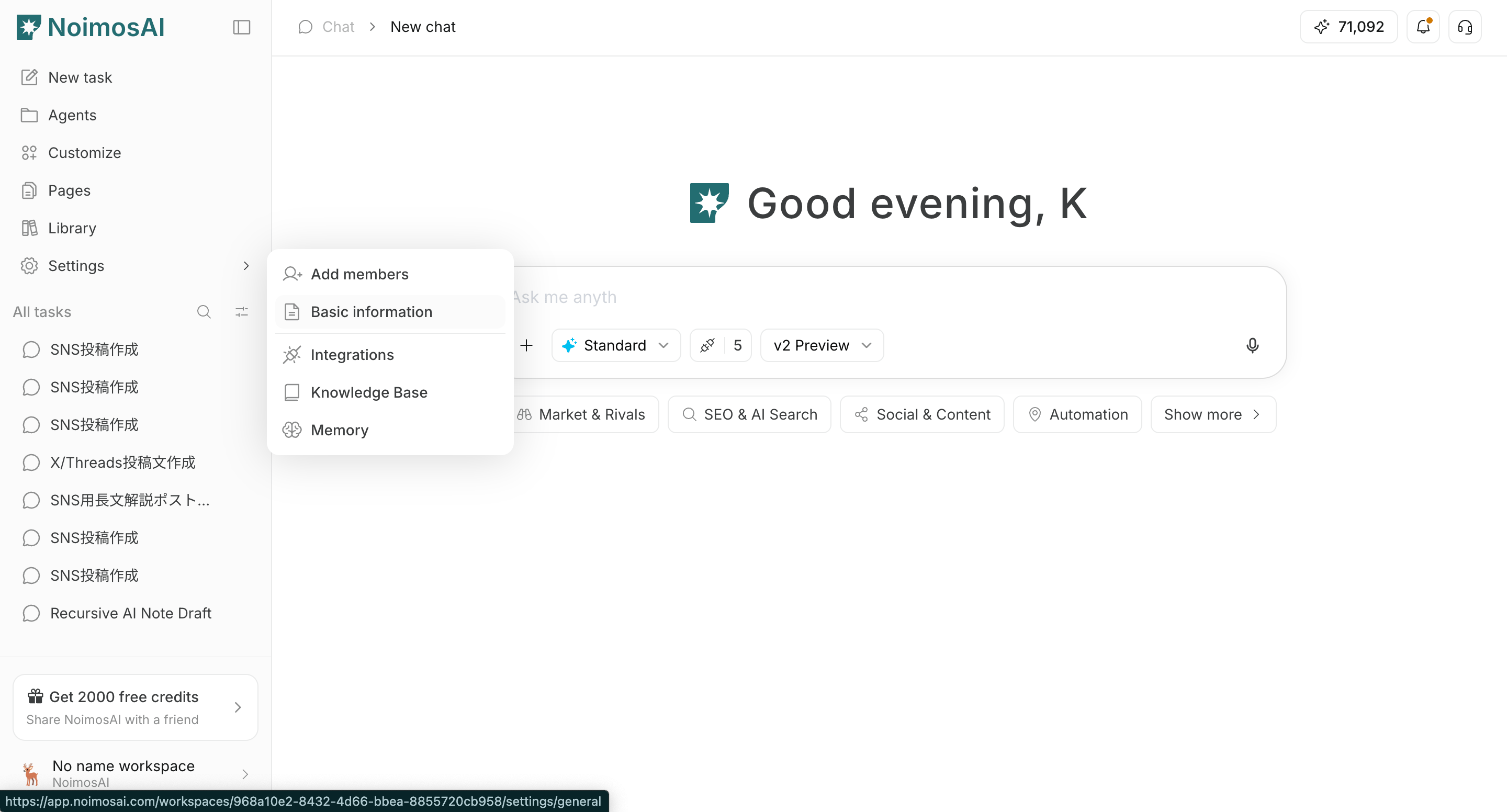The height and width of the screenshot is (812, 1507).
Task: Open the support headset icon
Action: pyautogui.click(x=1465, y=27)
